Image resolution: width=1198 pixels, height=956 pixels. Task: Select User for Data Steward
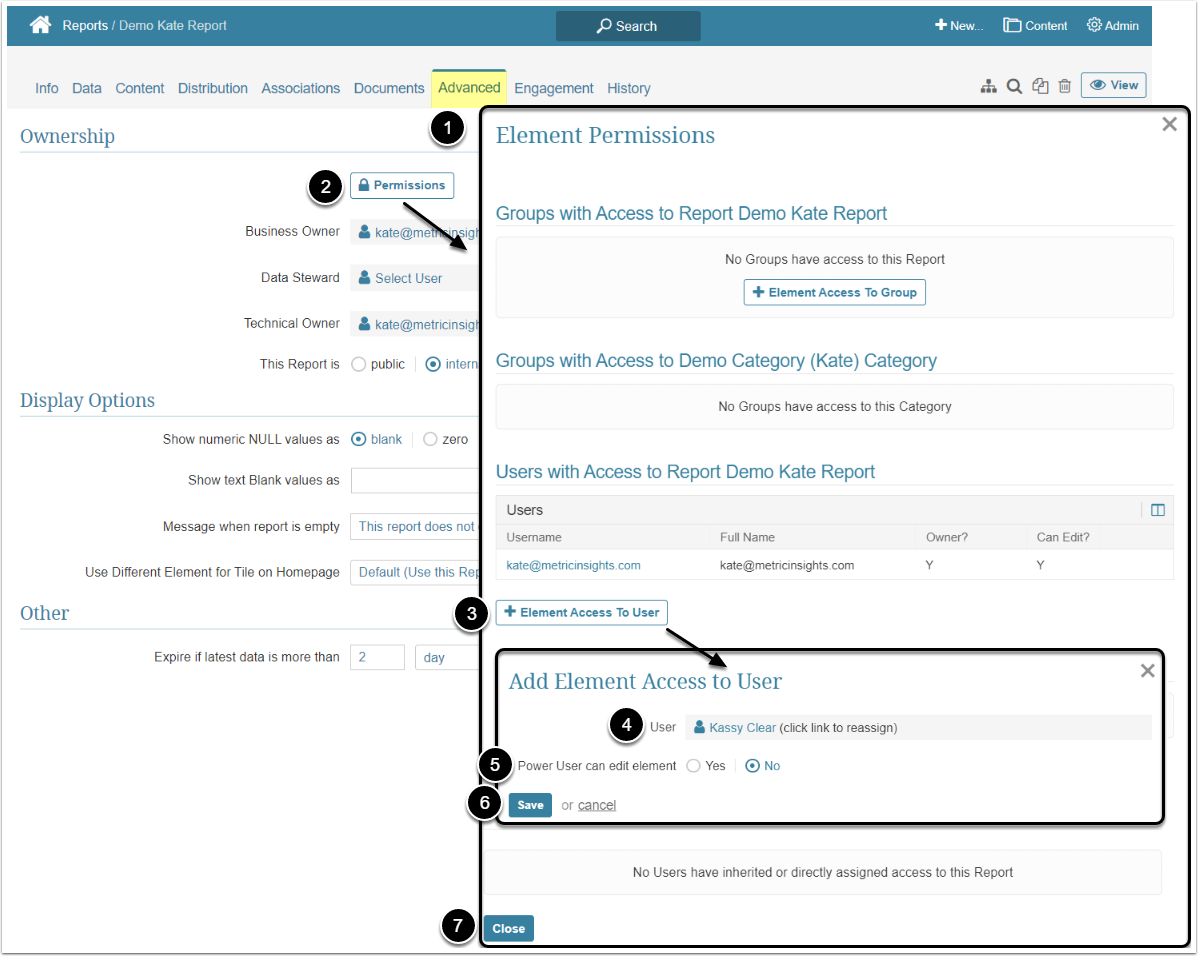(x=415, y=278)
